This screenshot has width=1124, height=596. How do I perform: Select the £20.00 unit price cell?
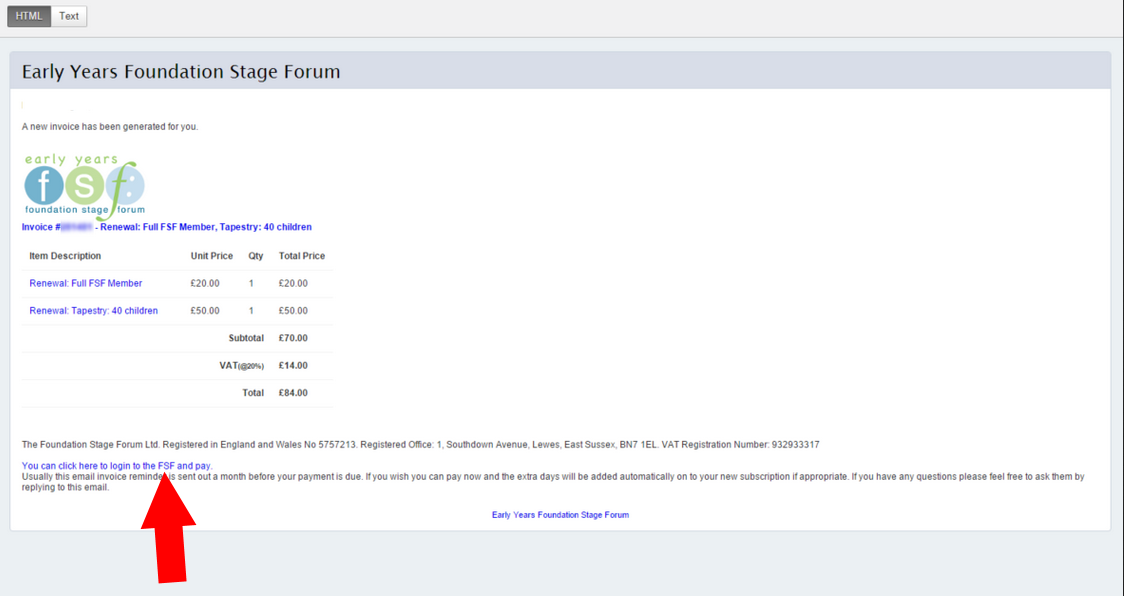(205, 283)
